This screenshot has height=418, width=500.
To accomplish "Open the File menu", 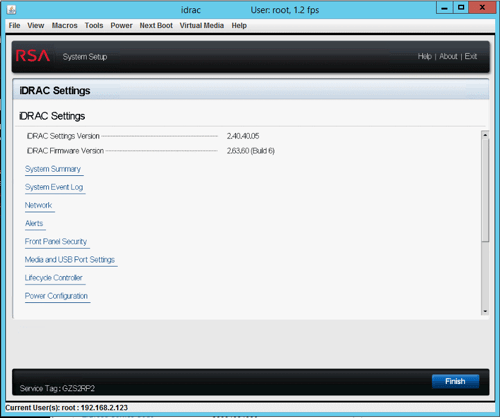I will click(14, 26).
